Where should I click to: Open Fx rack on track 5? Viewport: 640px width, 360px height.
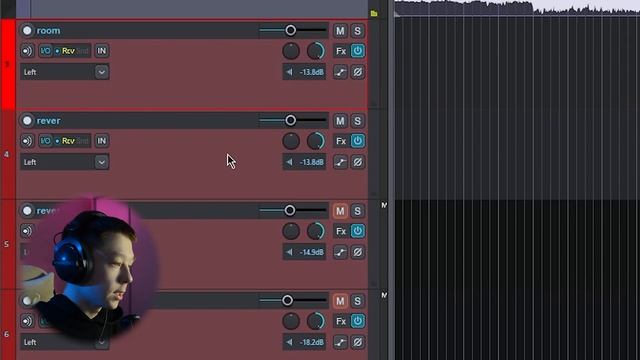click(x=341, y=231)
